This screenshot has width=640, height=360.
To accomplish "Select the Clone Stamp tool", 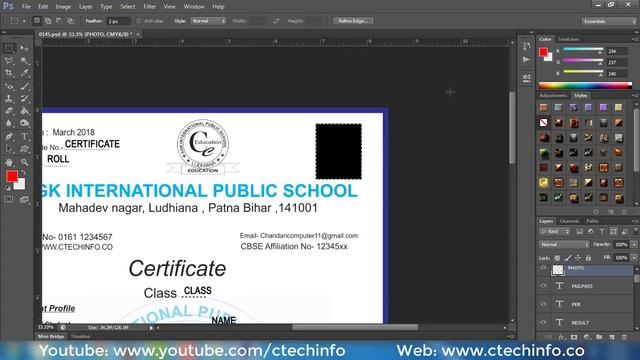I will click(x=9, y=98).
